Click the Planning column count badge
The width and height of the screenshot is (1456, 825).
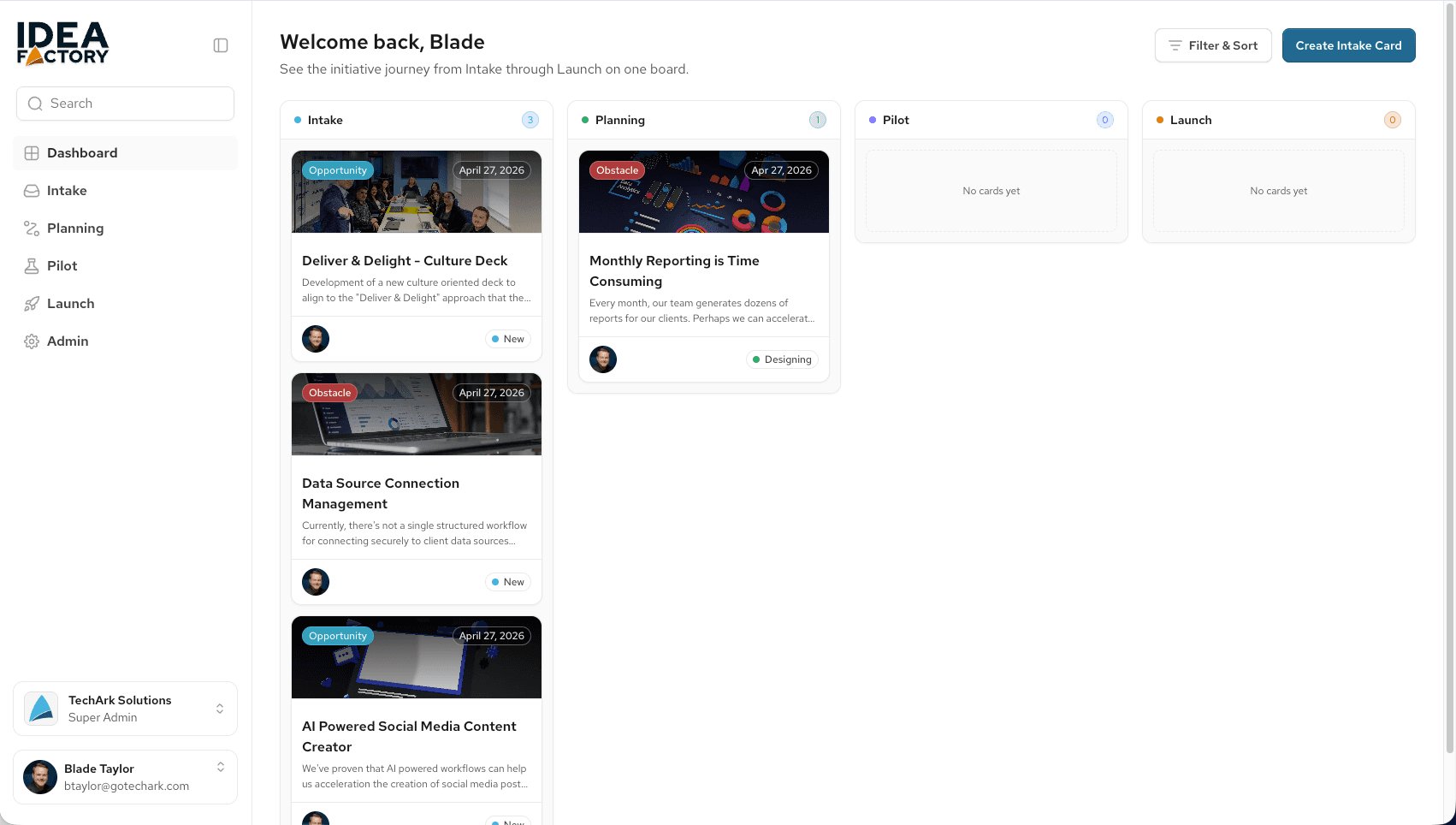pos(818,120)
